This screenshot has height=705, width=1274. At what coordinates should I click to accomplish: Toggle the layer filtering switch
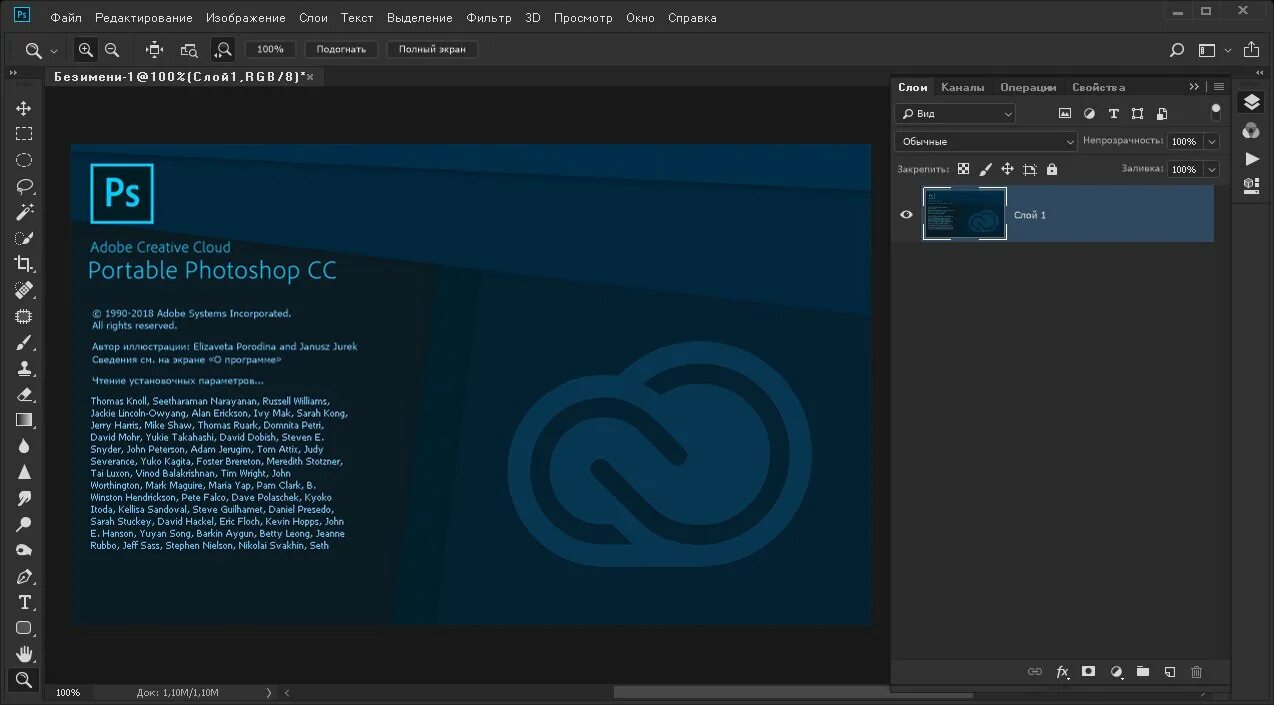tap(1216, 113)
